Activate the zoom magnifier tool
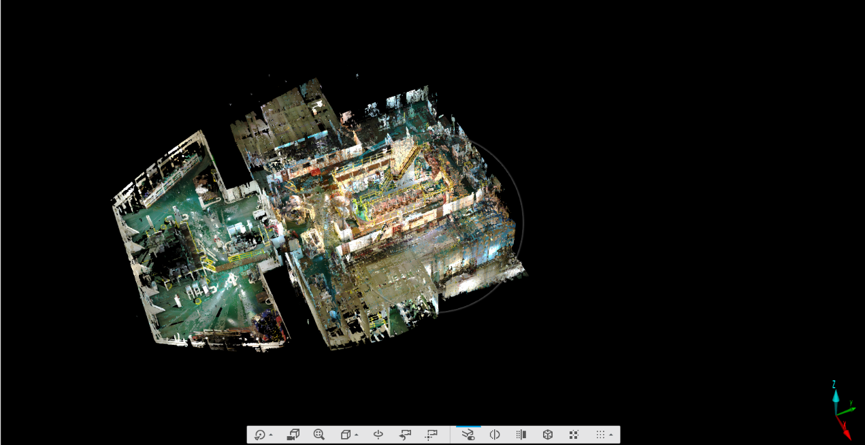The height and width of the screenshot is (445, 865). pyautogui.click(x=319, y=435)
